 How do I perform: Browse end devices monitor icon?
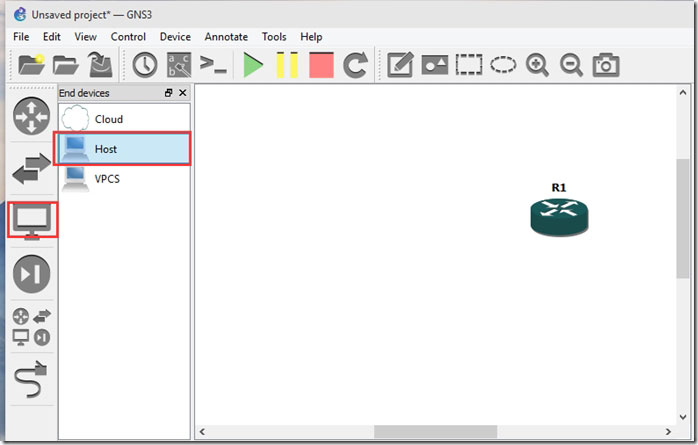[x=31, y=221]
